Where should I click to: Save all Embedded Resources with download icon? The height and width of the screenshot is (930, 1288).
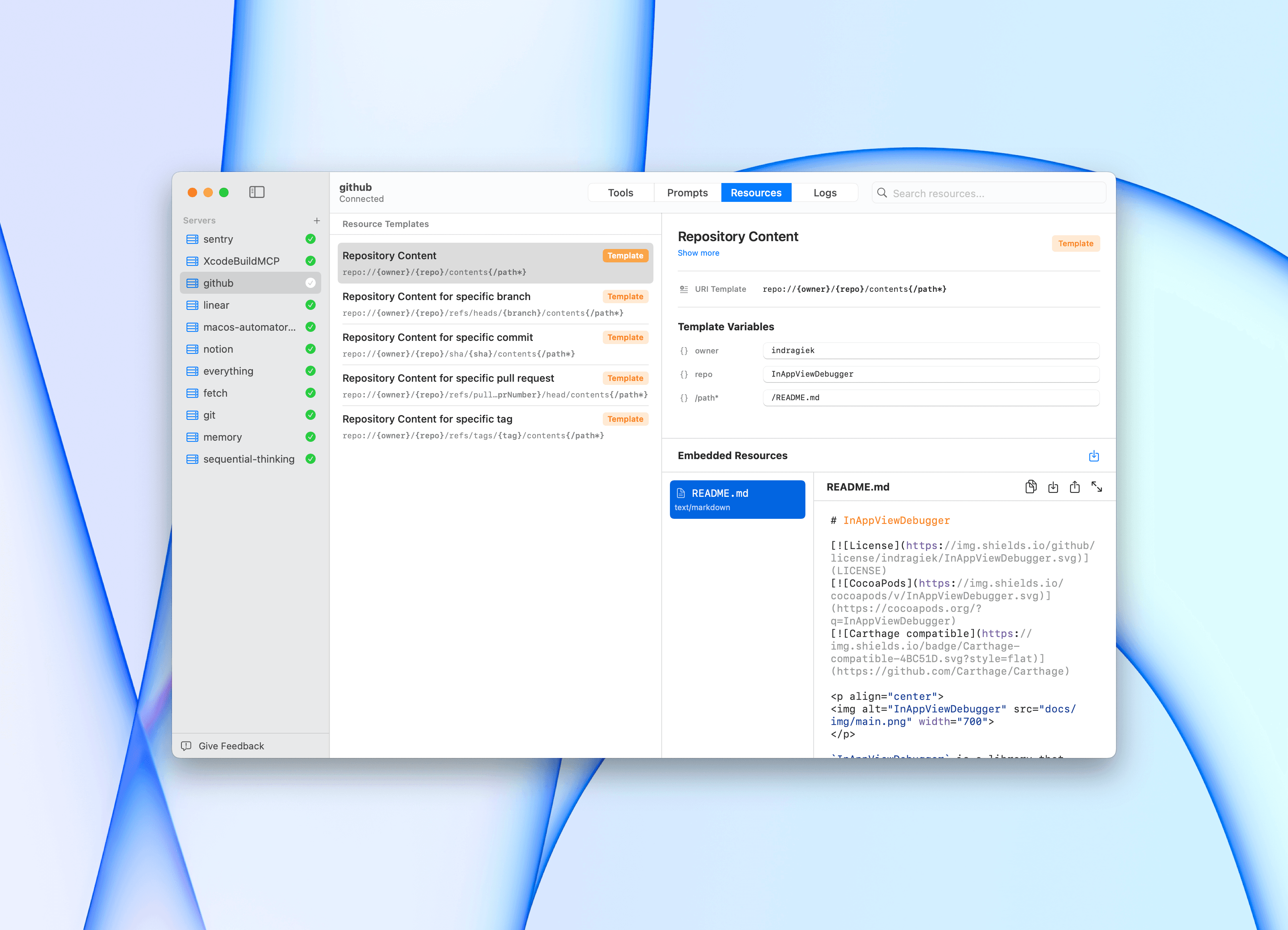[x=1094, y=456]
